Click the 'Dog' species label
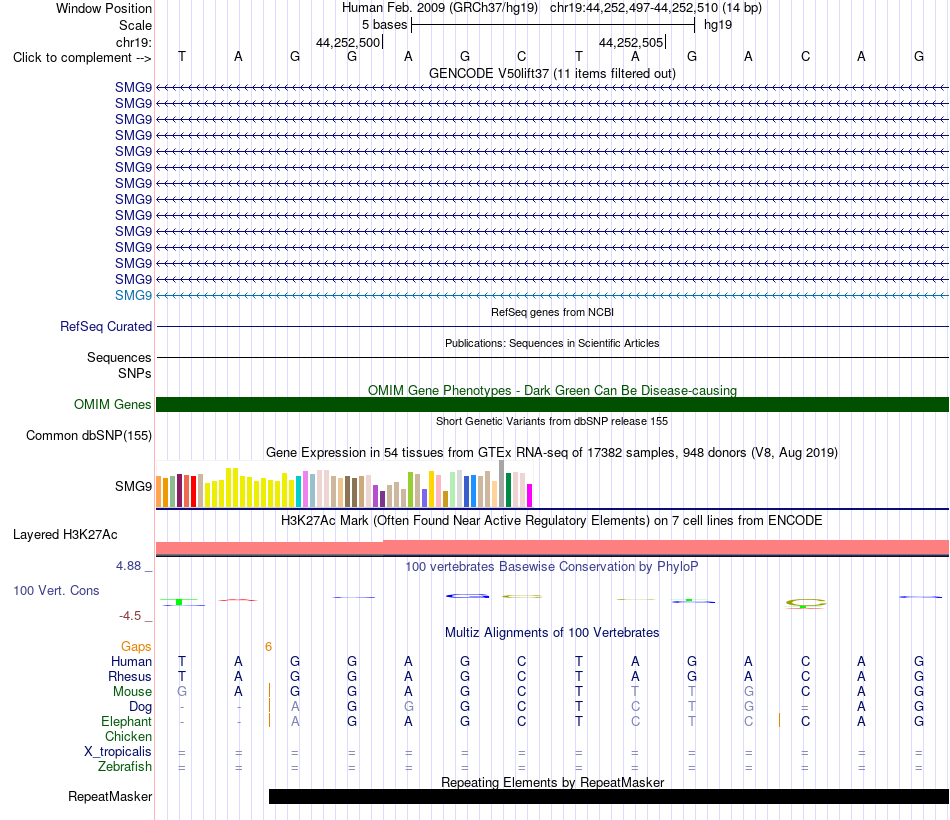Viewport: 950px width, 820px height. pos(140,707)
